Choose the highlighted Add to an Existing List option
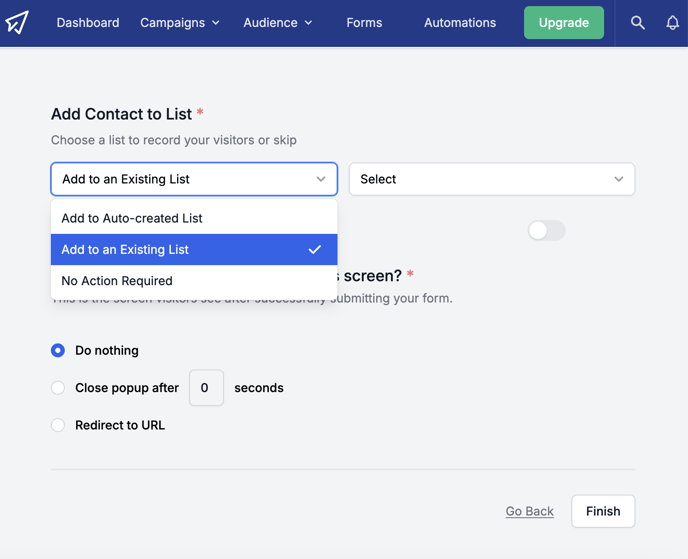688x559 pixels. pyautogui.click(x=194, y=249)
